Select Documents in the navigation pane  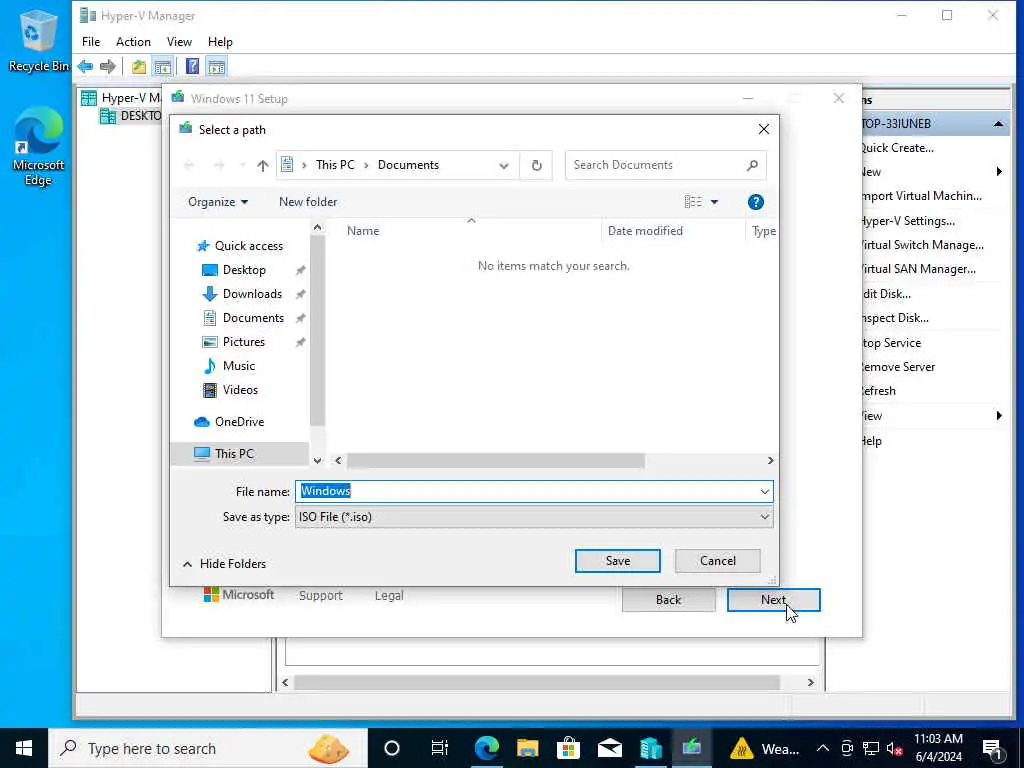(253, 318)
